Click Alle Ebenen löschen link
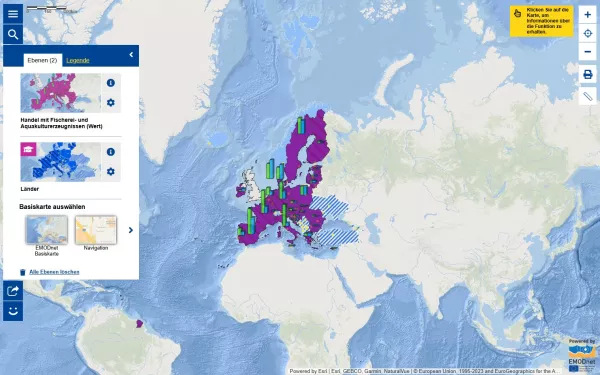 [x=54, y=272]
